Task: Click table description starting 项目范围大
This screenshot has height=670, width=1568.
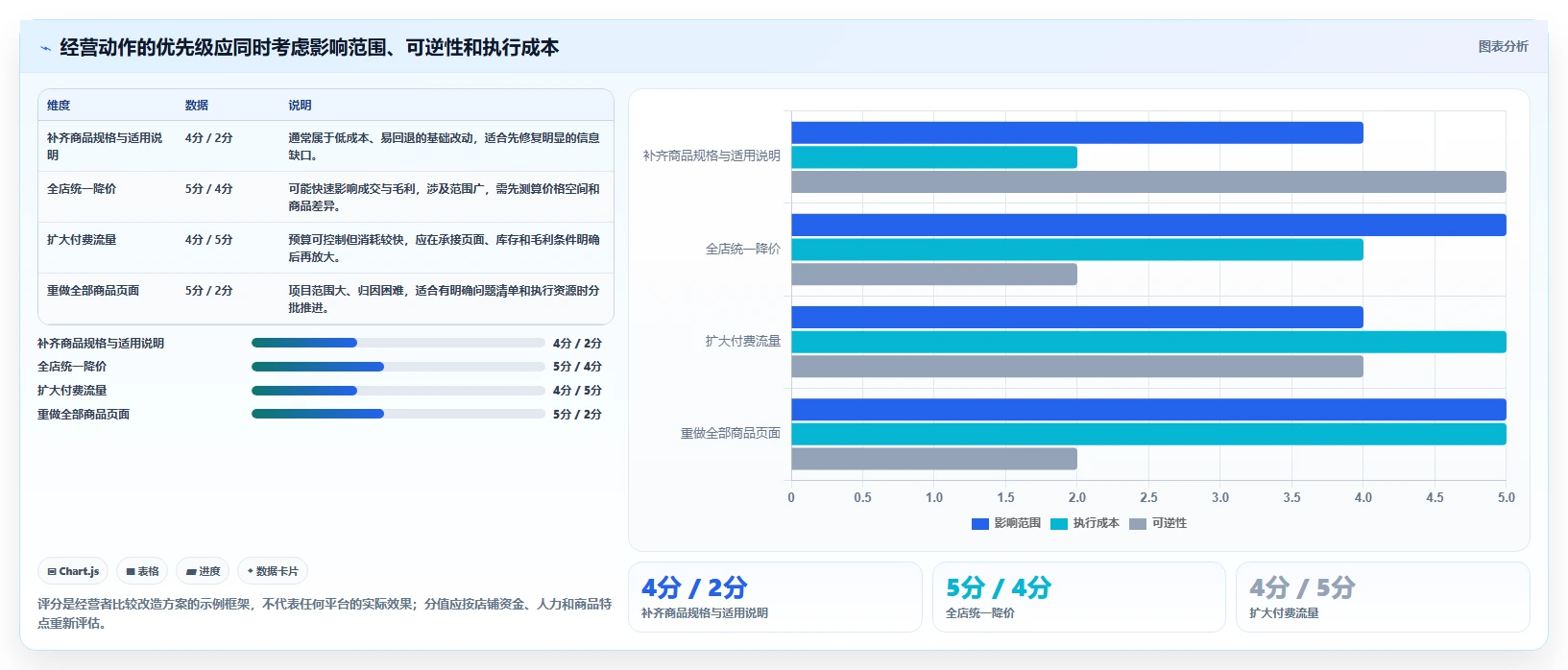Action: tap(444, 299)
